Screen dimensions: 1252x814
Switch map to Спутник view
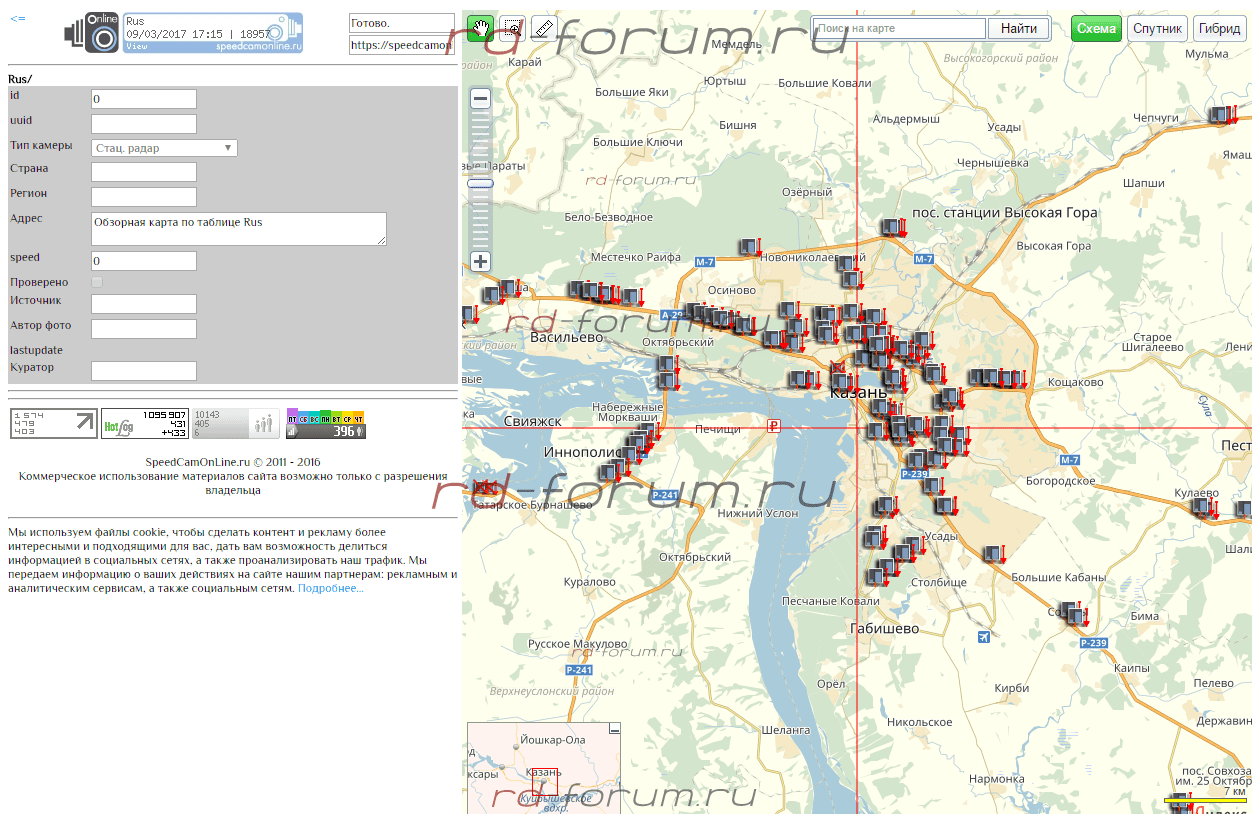click(1158, 28)
